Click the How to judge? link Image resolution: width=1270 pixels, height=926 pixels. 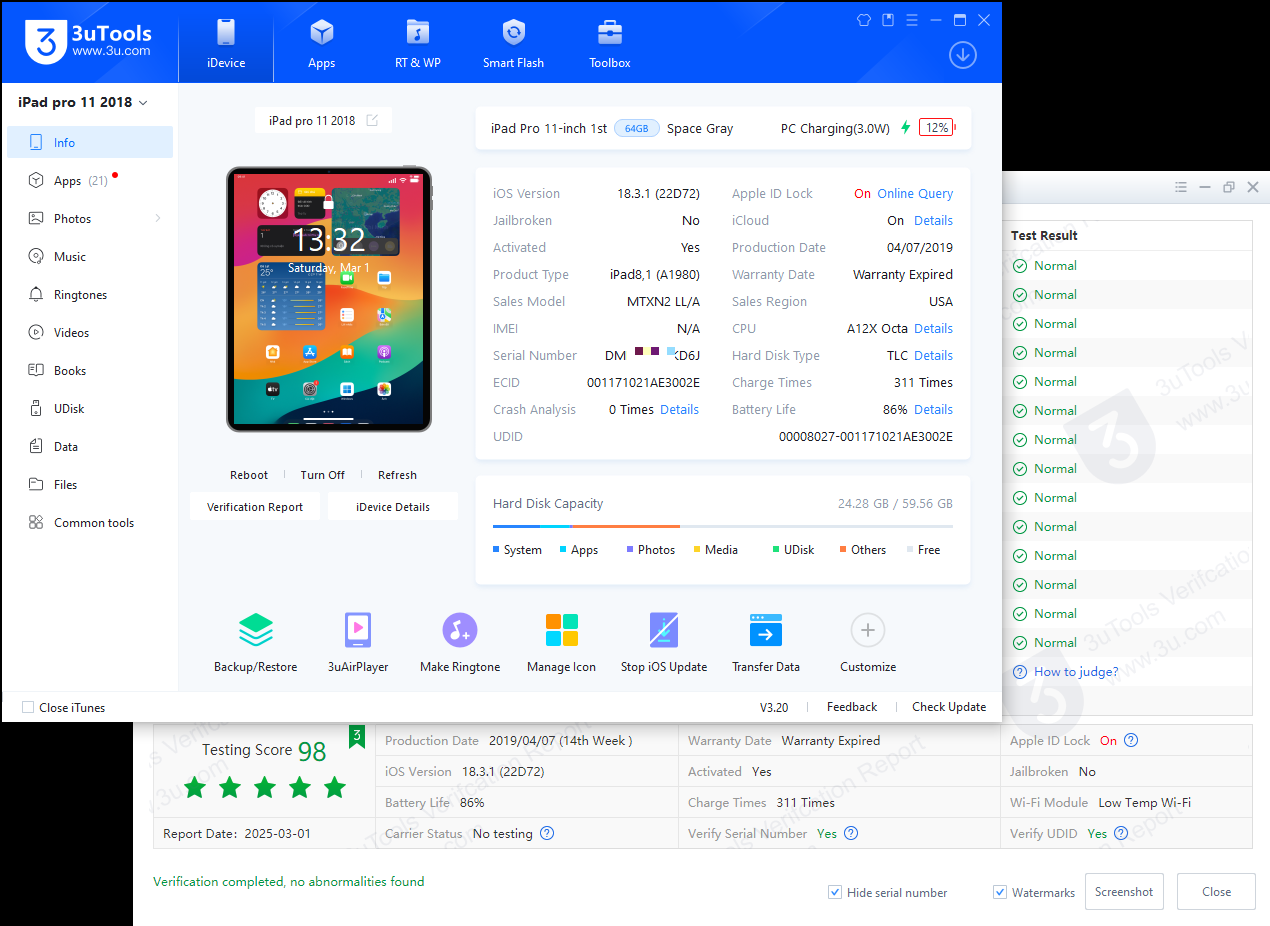tap(1076, 672)
